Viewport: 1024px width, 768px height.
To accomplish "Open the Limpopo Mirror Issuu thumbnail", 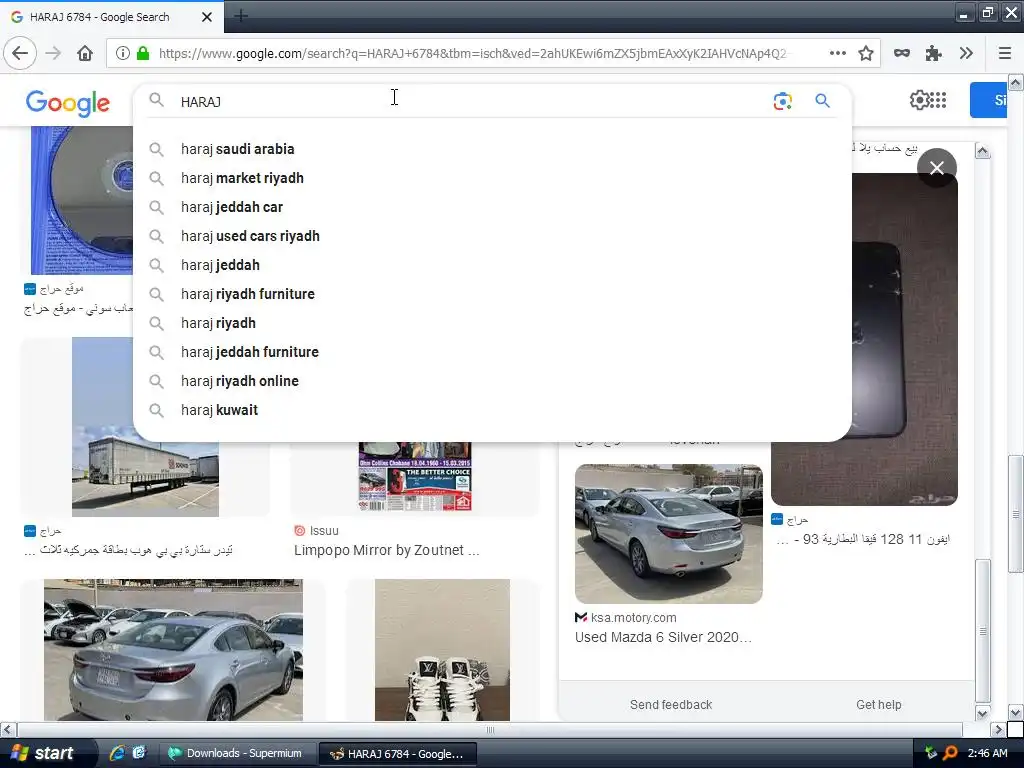I will (415, 477).
